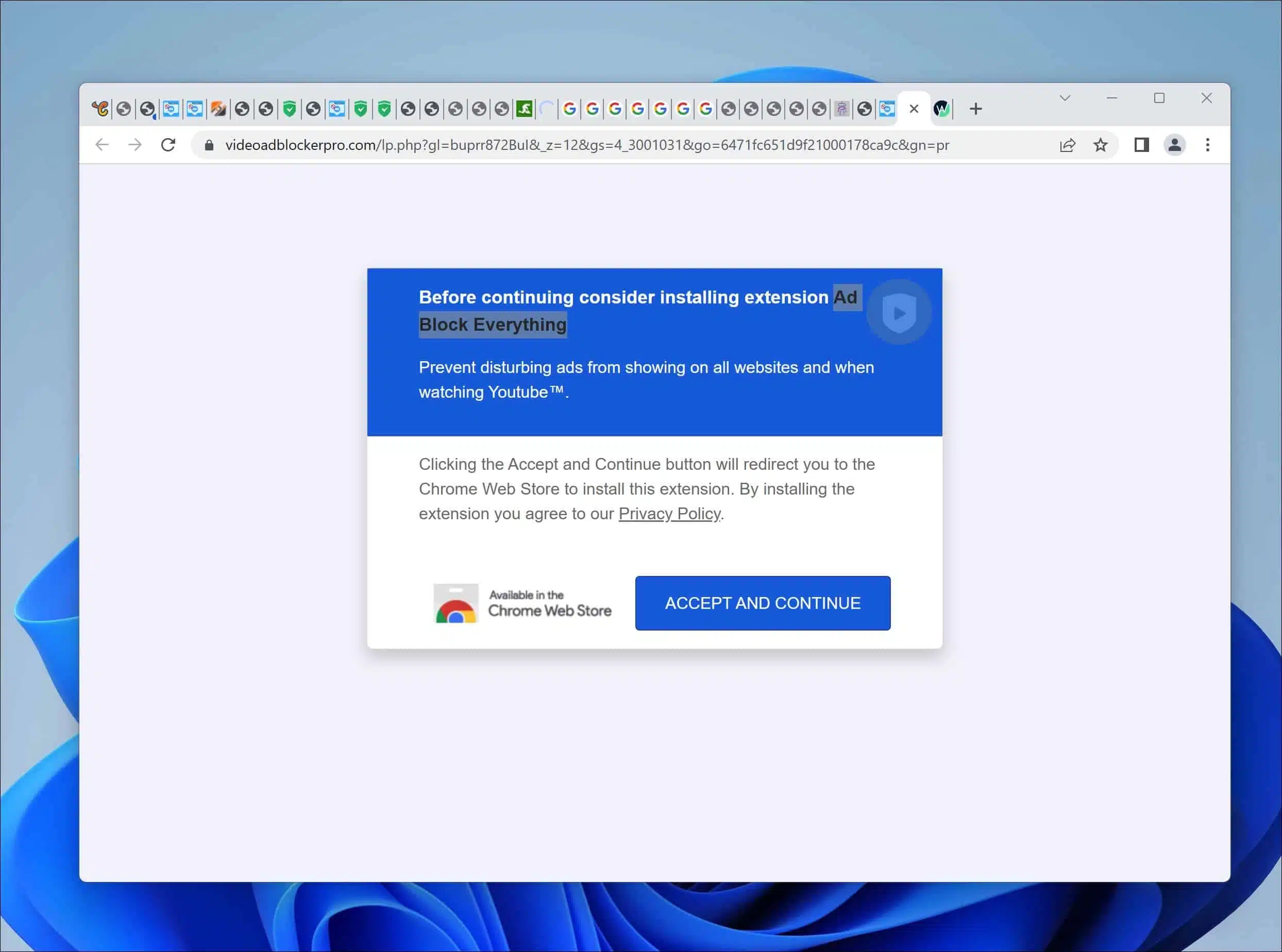Close the active tab using its X
The height and width of the screenshot is (952, 1282).
coord(914,108)
